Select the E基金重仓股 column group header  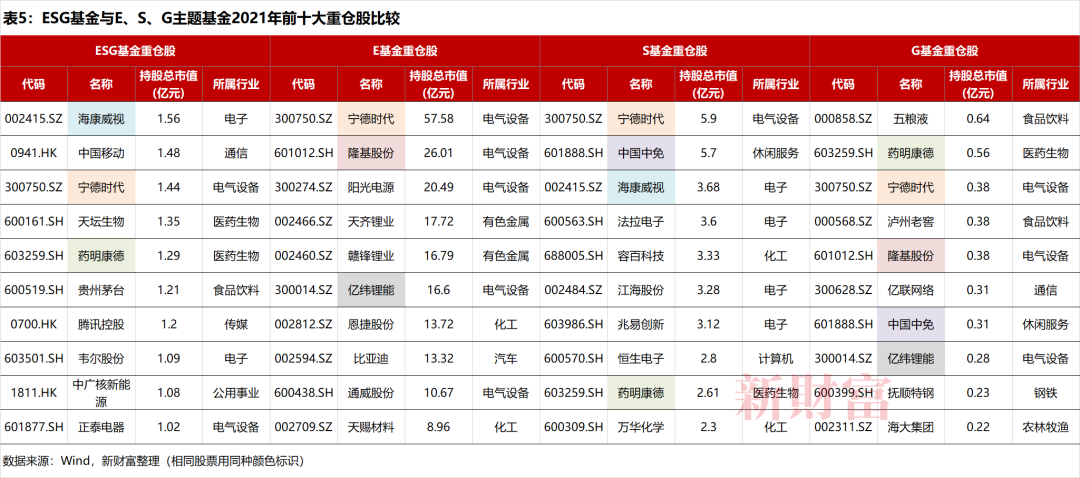coord(405,51)
